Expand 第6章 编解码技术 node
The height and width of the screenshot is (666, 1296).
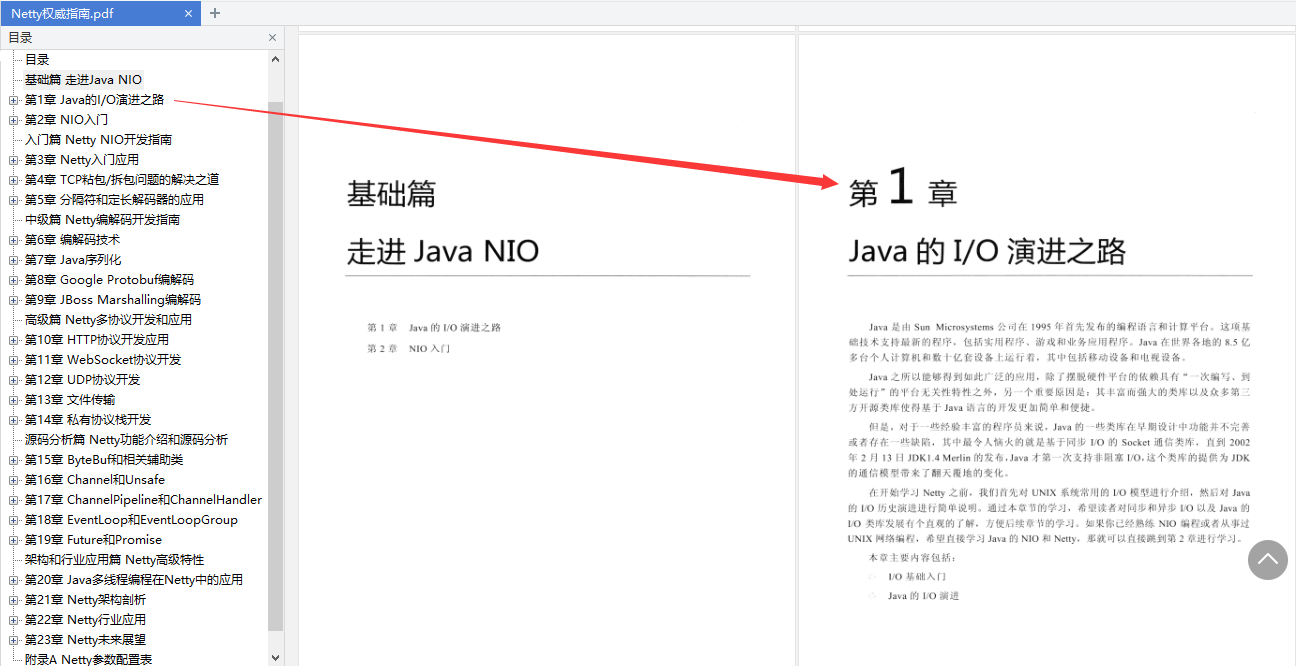[x=13, y=240]
